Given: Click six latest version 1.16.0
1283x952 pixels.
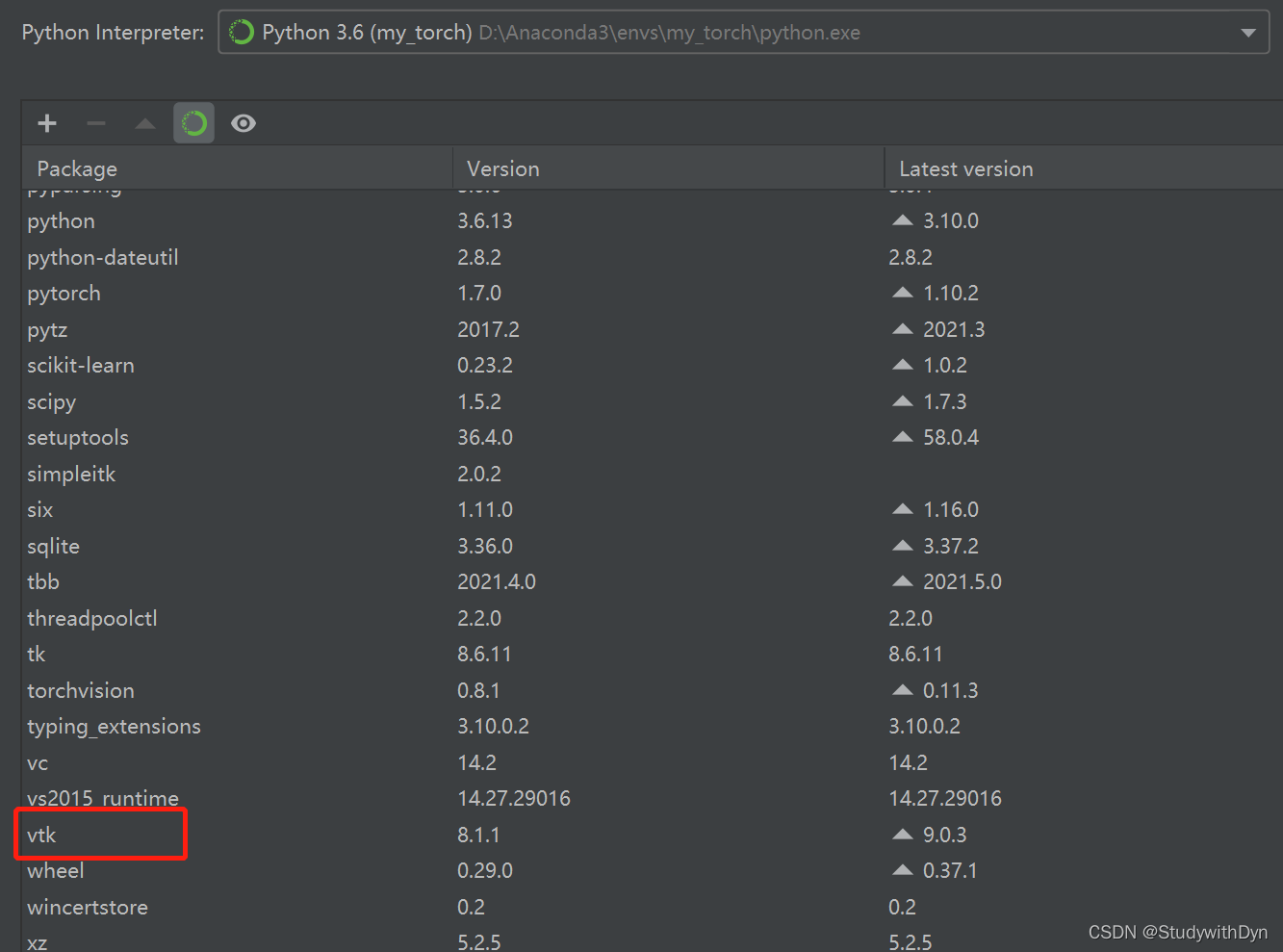Looking at the screenshot, I should pos(951,510).
